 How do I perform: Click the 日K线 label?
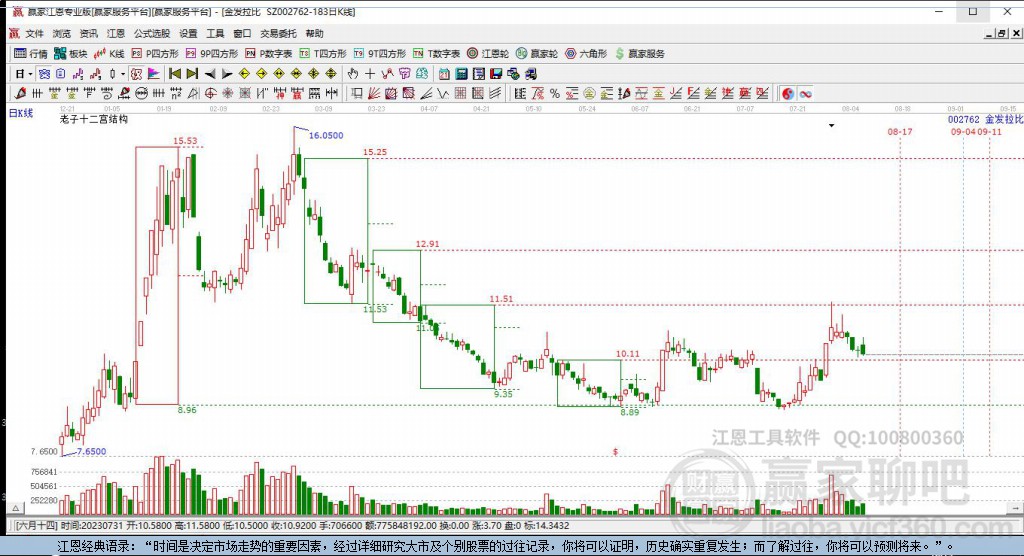tap(20, 113)
